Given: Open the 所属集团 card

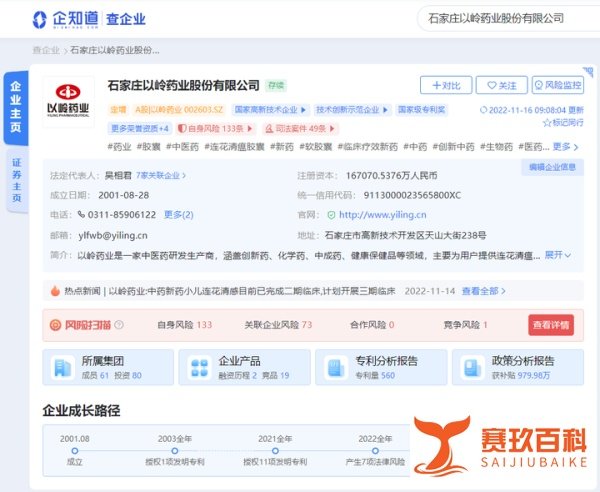Looking at the screenshot, I should pos(108,367).
